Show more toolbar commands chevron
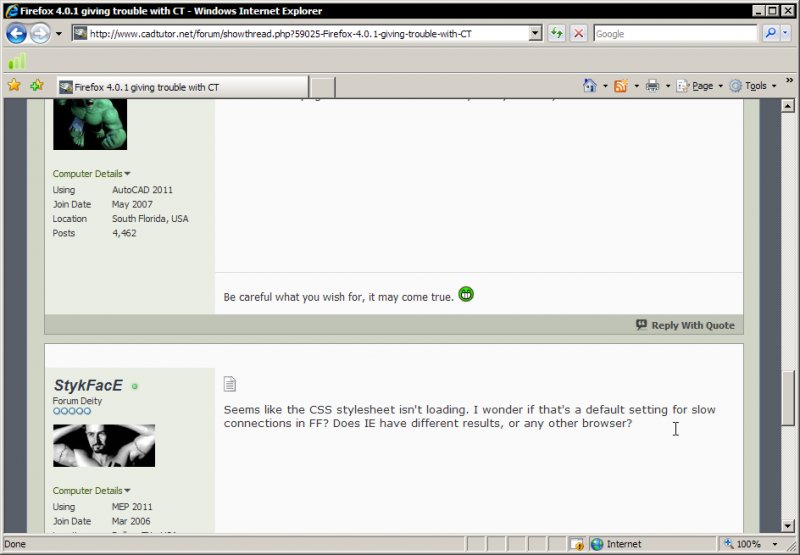The image size is (800, 555). (789, 81)
